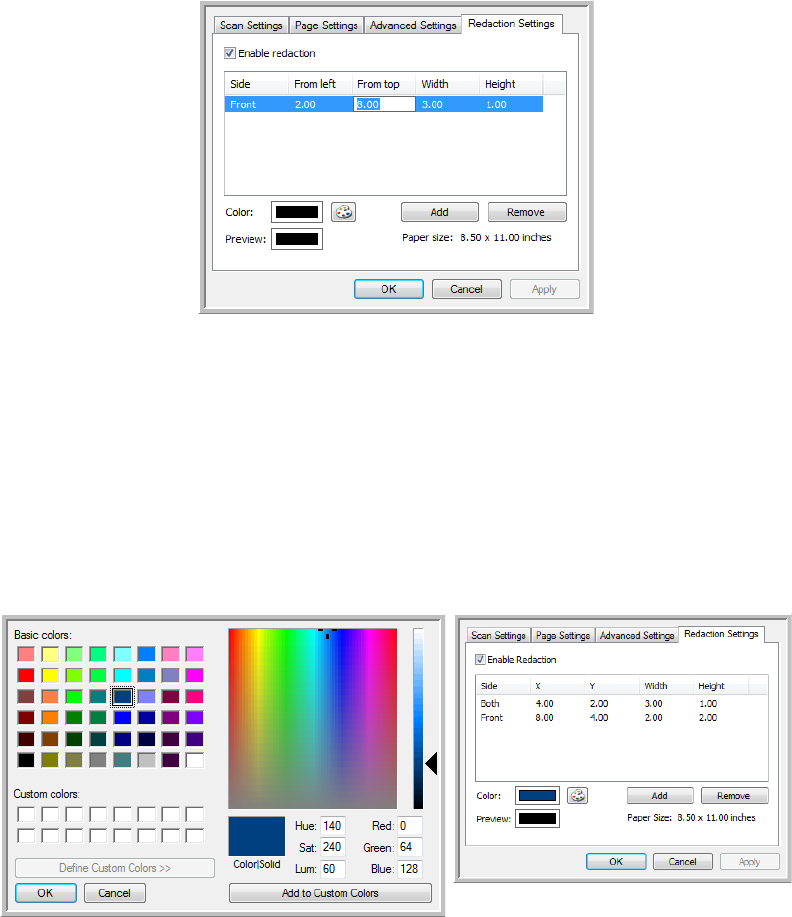The image size is (792, 917).
Task: Click Apply in top redaction dialog
Action: (x=544, y=289)
